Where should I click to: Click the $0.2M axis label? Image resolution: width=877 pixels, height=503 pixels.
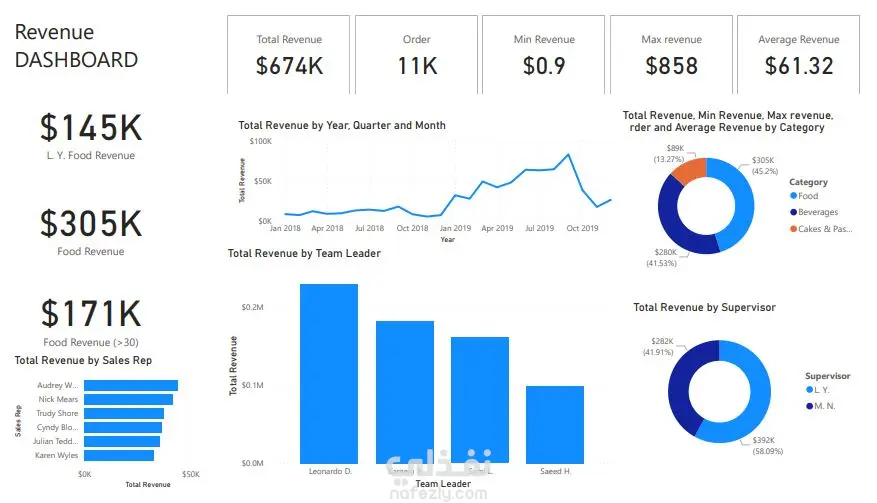pyautogui.click(x=252, y=307)
